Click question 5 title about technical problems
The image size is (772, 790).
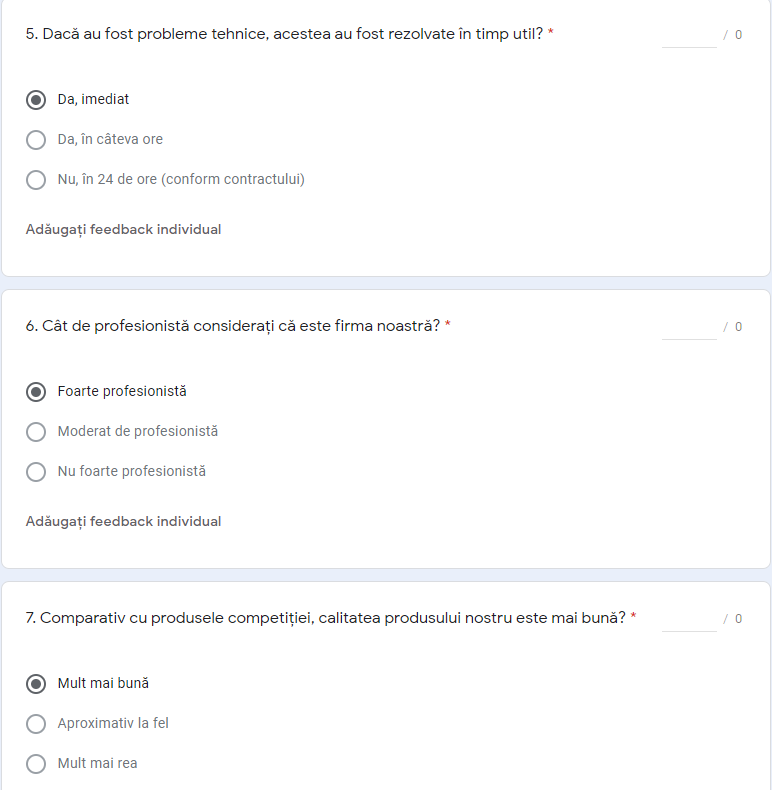[284, 34]
